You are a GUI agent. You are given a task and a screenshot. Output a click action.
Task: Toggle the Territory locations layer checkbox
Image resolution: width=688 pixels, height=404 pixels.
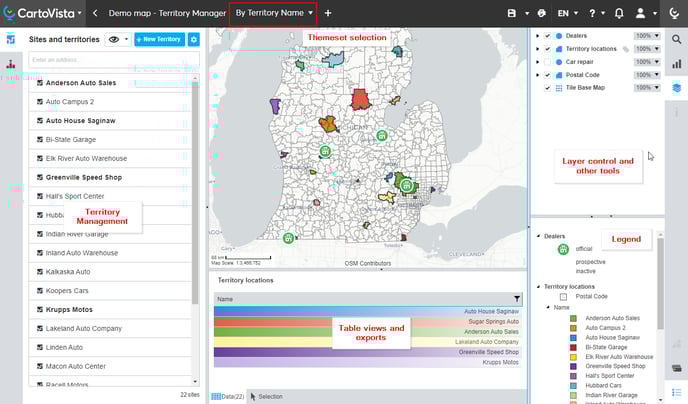(547, 49)
